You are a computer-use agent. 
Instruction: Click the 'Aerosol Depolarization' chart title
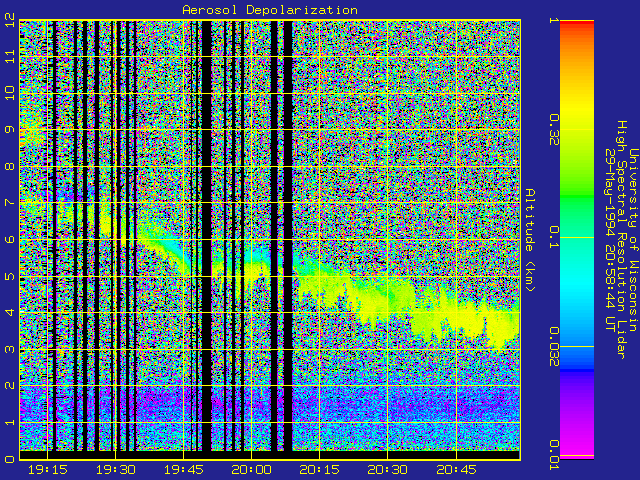coord(270,9)
